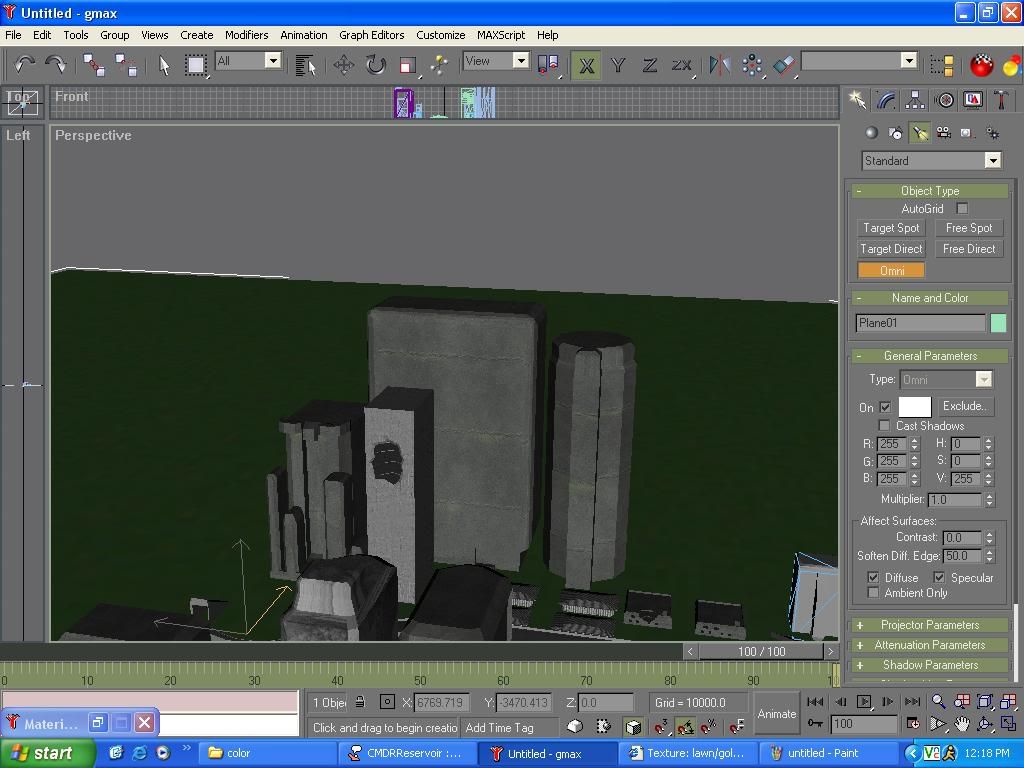The width and height of the screenshot is (1024, 768).
Task: Activate the Select and Scale tool
Action: pyautogui.click(x=408, y=65)
